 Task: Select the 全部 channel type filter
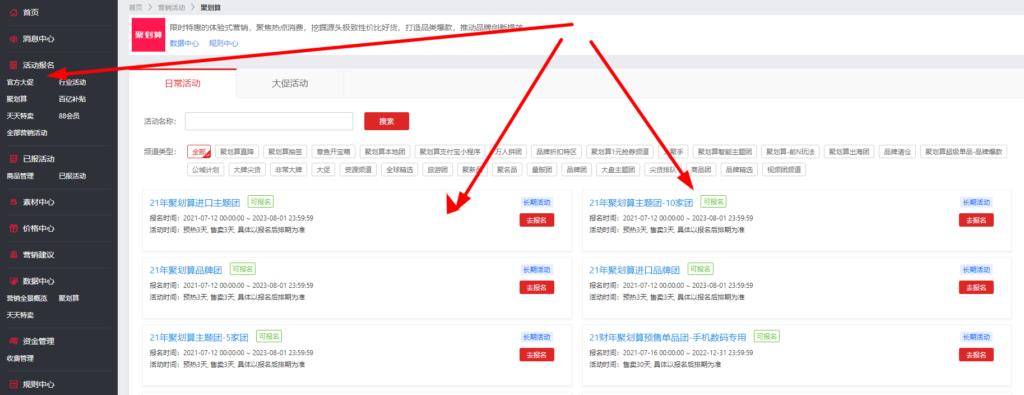click(x=199, y=151)
